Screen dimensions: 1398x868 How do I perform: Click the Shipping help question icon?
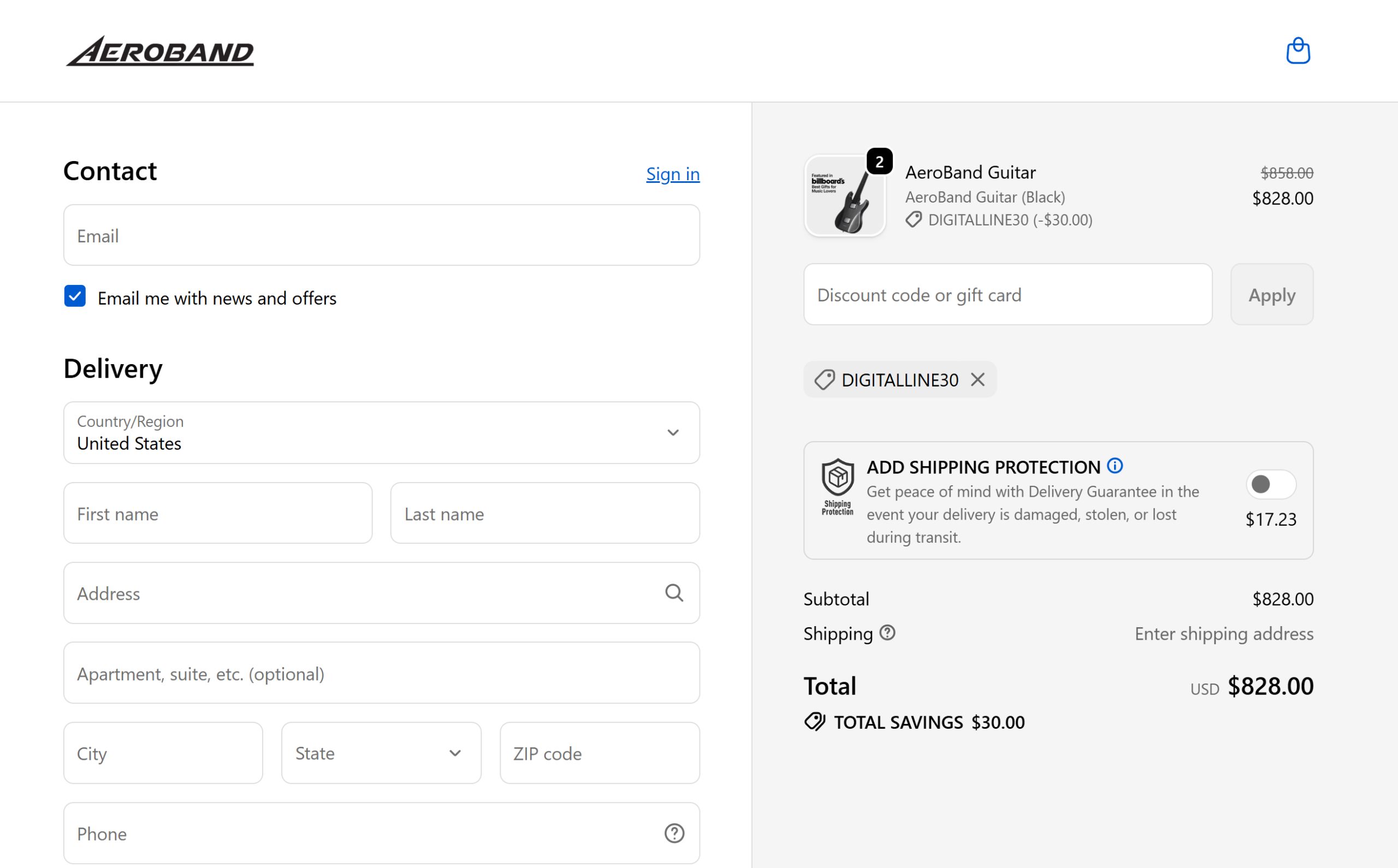[x=887, y=633]
